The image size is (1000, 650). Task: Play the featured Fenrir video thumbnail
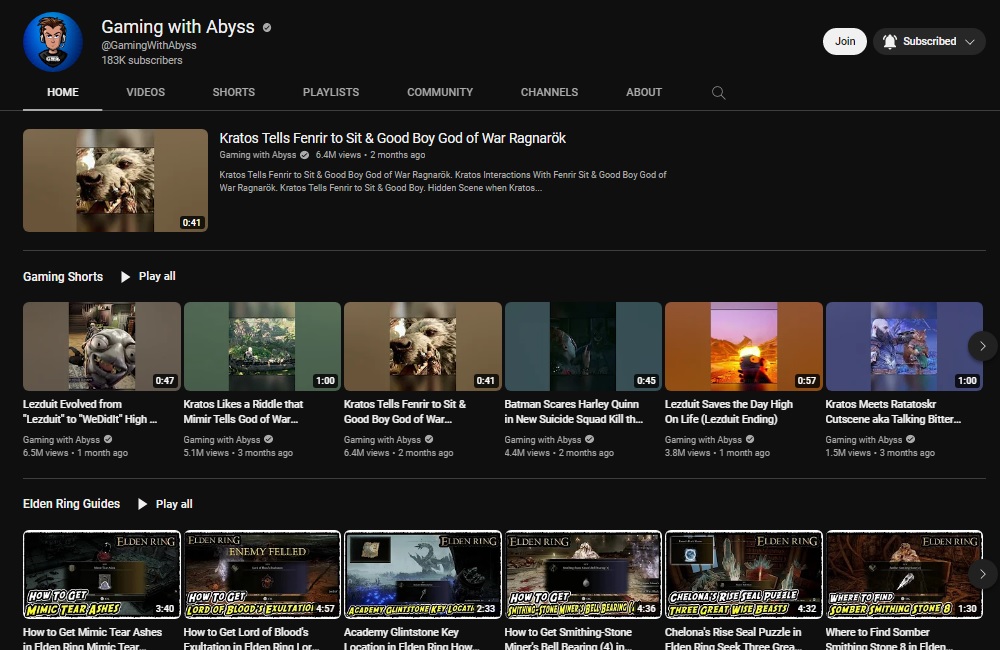(x=115, y=181)
